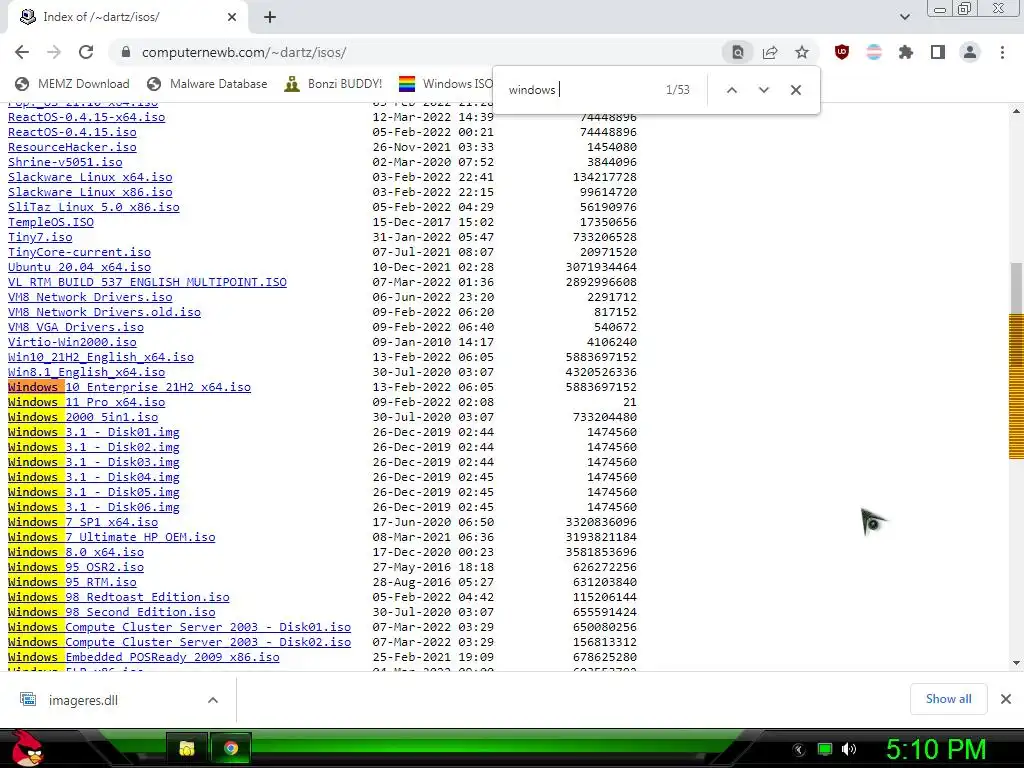Open the striped flag extension icon
Screen dimensions: 1024x768
pyautogui.click(x=874, y=52)
